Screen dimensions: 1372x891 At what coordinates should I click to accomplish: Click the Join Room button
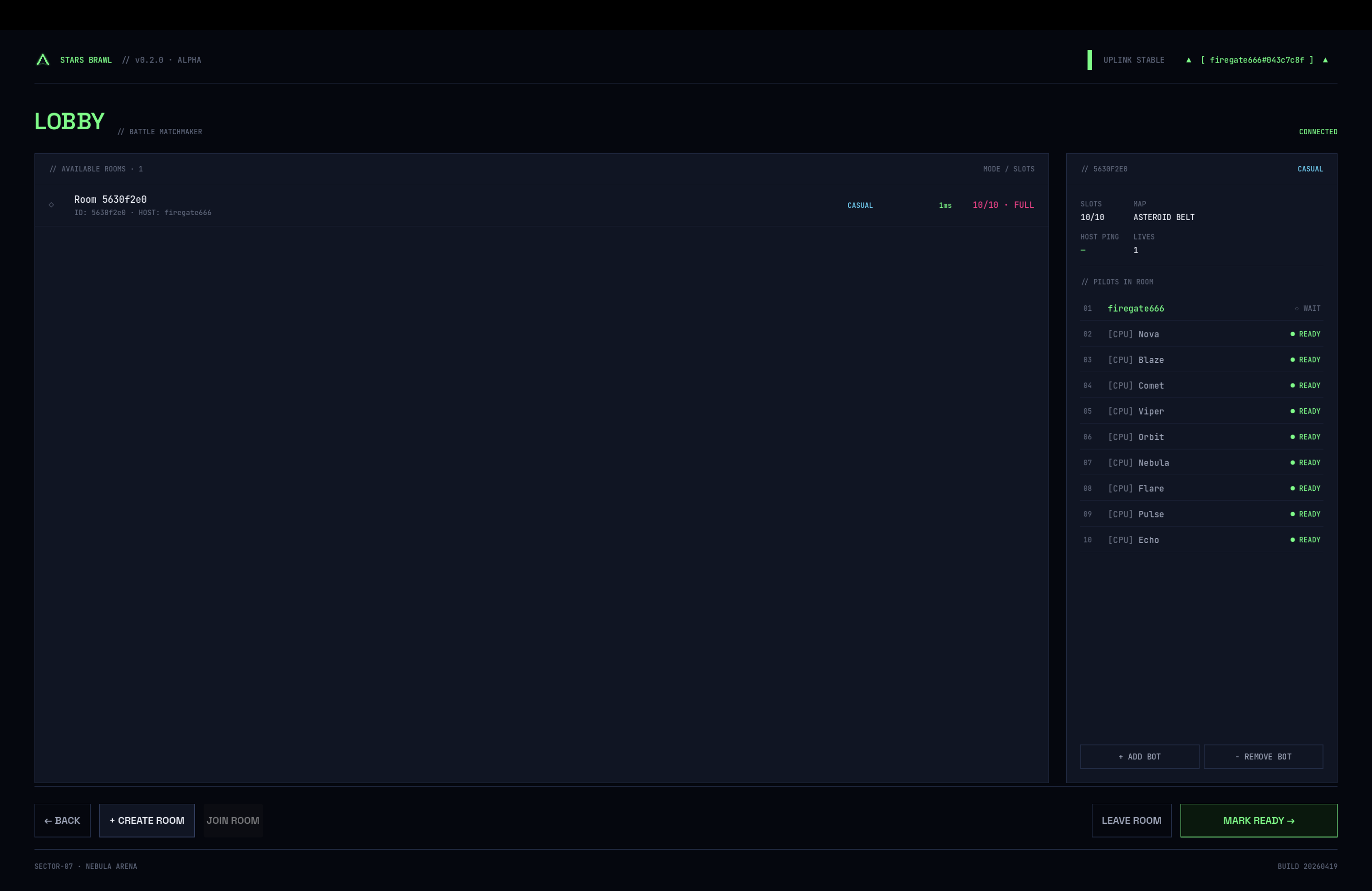(233, 820)
